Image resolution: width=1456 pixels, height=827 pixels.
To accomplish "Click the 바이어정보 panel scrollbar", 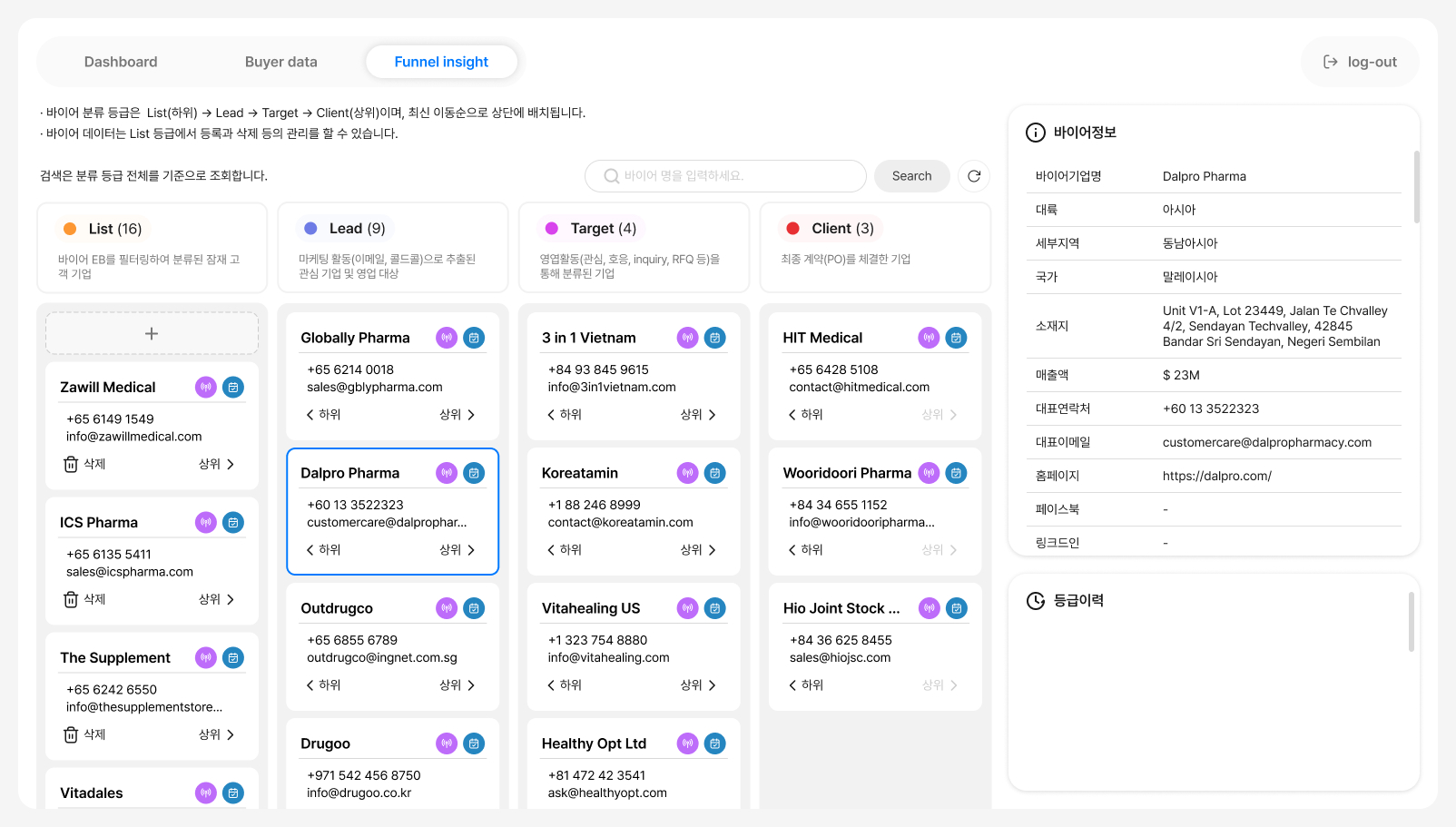I will (1417, 187).
